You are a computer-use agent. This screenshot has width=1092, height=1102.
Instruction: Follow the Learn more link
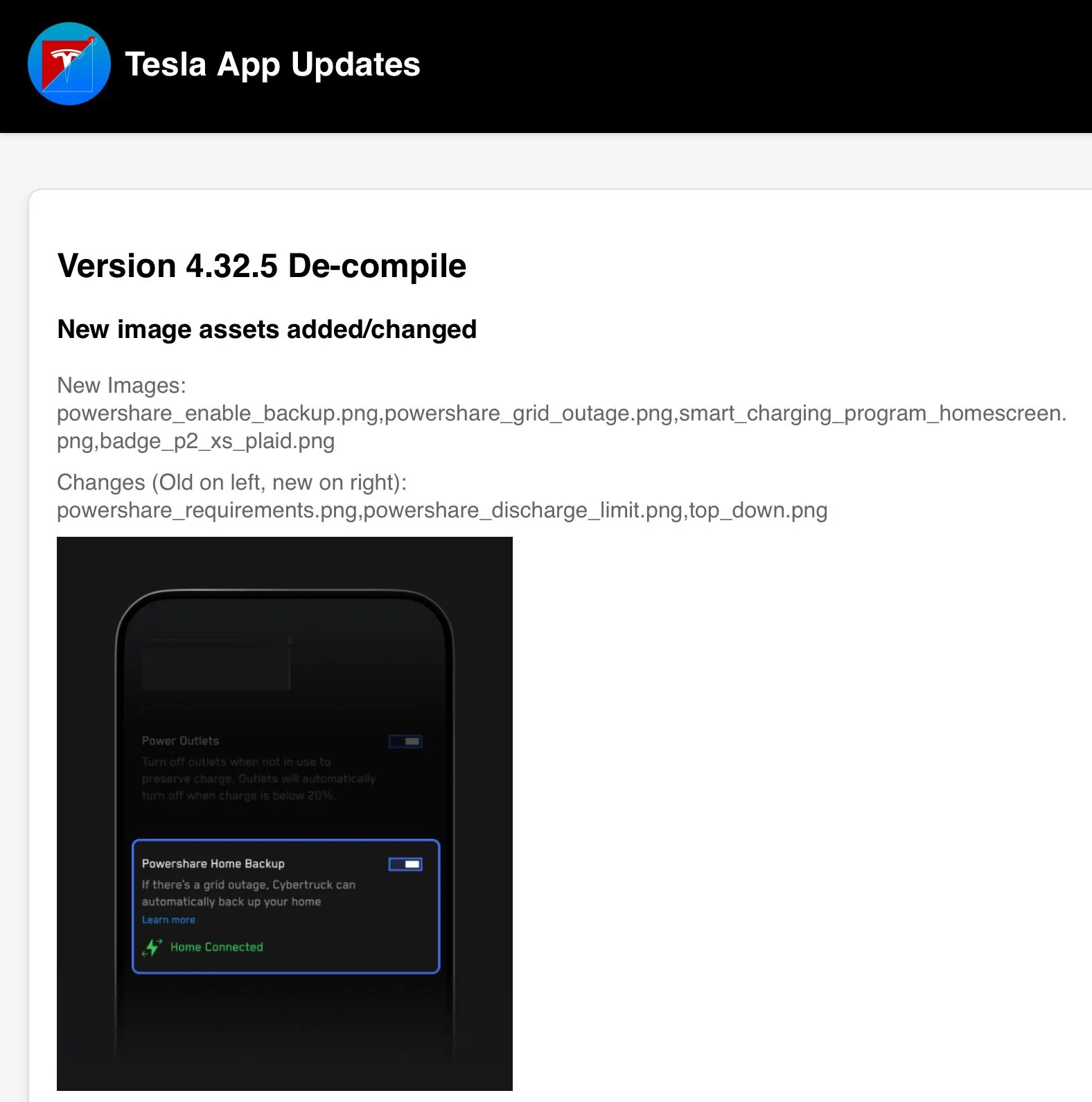tap(168, 920)
